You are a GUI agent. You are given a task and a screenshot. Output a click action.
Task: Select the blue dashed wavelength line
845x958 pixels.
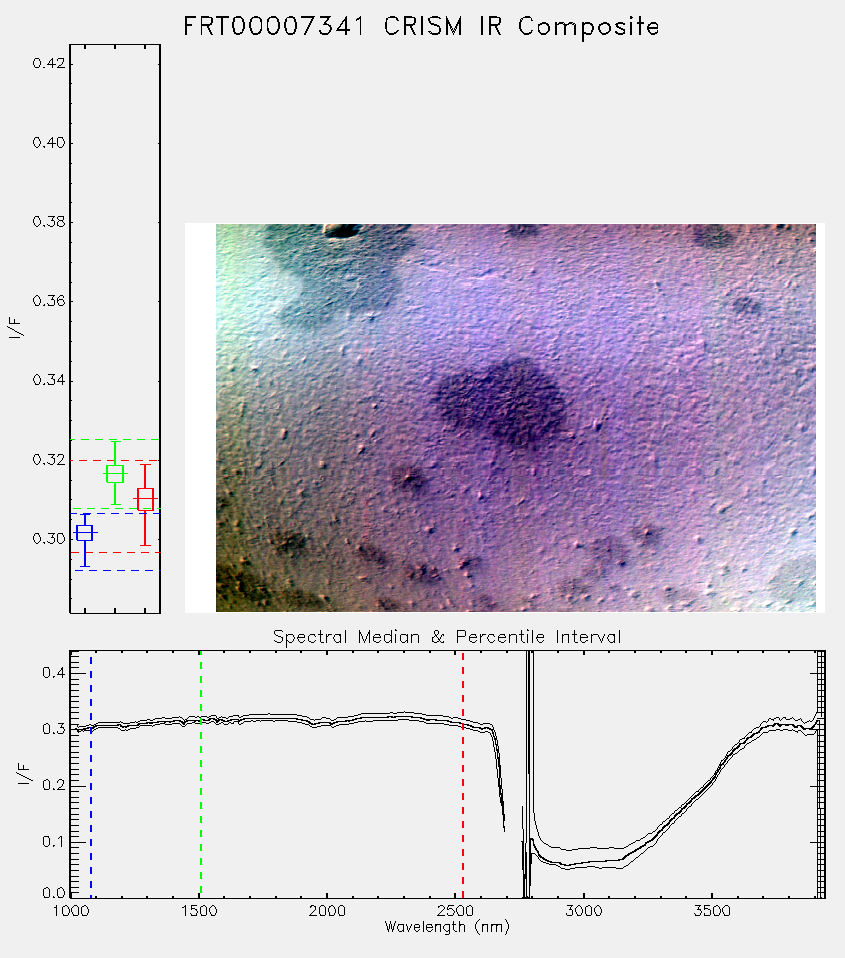pos(91,774)
